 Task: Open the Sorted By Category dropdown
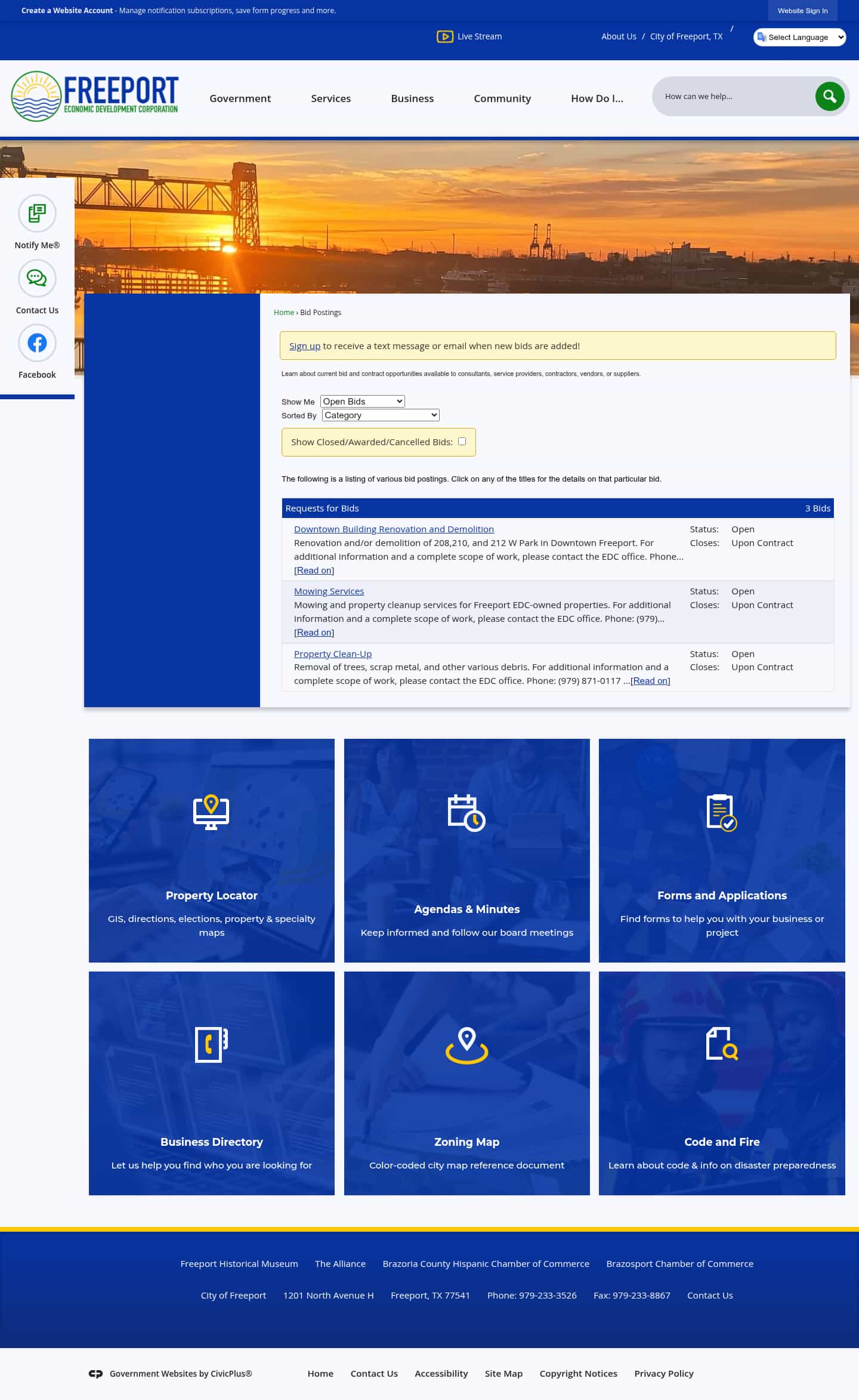pos(381,415)
